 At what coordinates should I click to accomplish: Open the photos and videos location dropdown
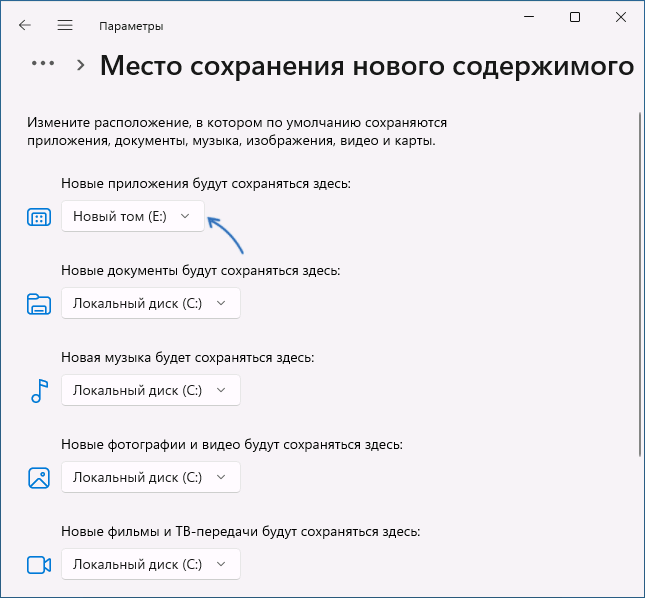[x=151, y=477]
